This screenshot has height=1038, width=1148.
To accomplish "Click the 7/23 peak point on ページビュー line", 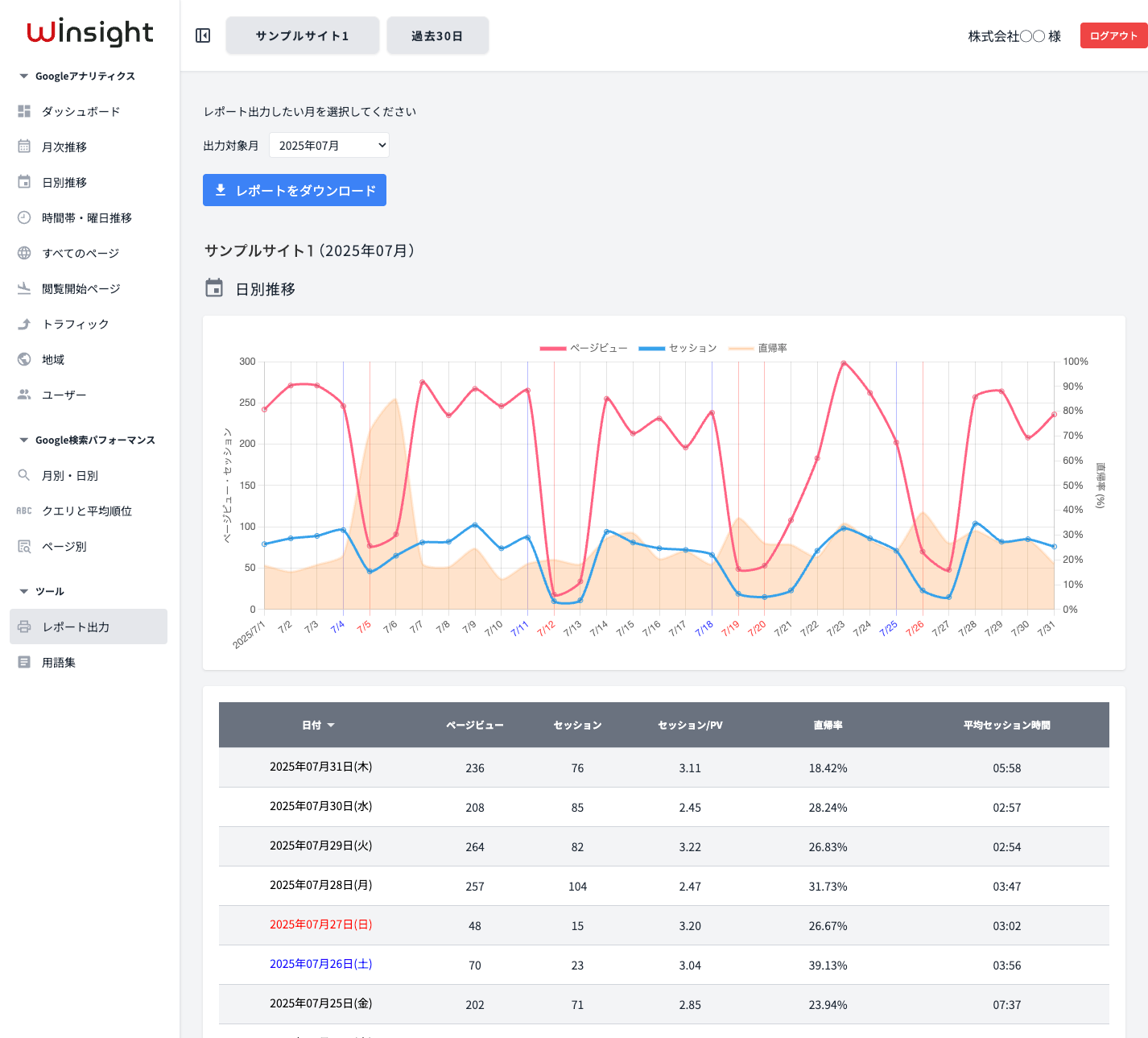I will coord(844,363).
